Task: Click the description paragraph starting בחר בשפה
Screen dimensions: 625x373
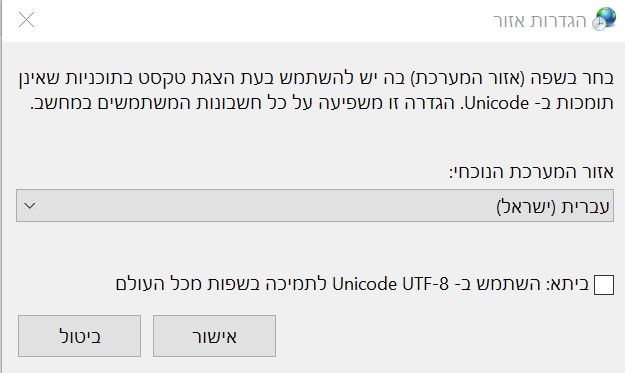Action: point(316,91)
